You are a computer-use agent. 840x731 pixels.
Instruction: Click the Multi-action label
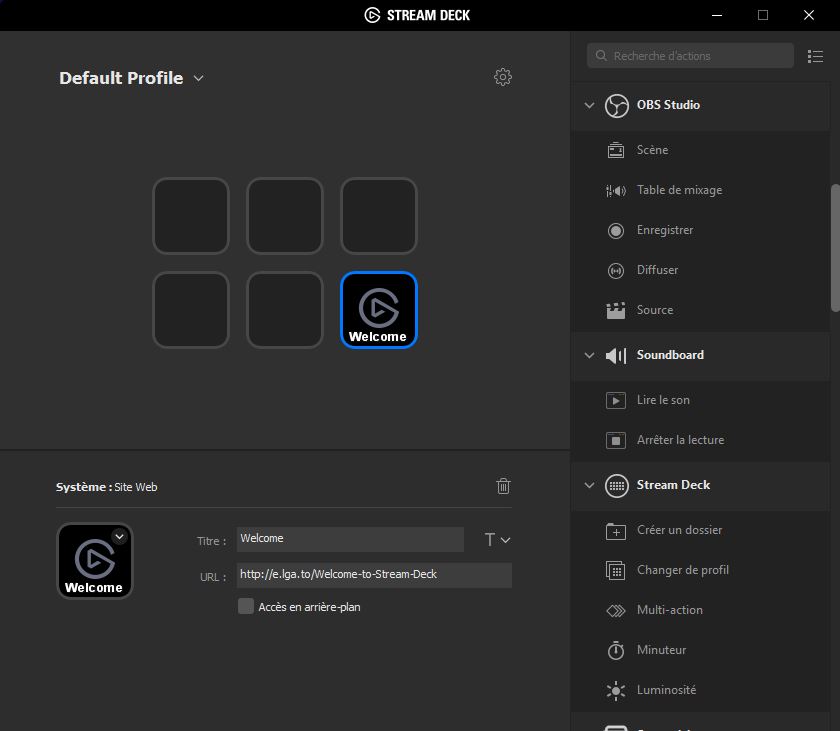coord(670,610)
